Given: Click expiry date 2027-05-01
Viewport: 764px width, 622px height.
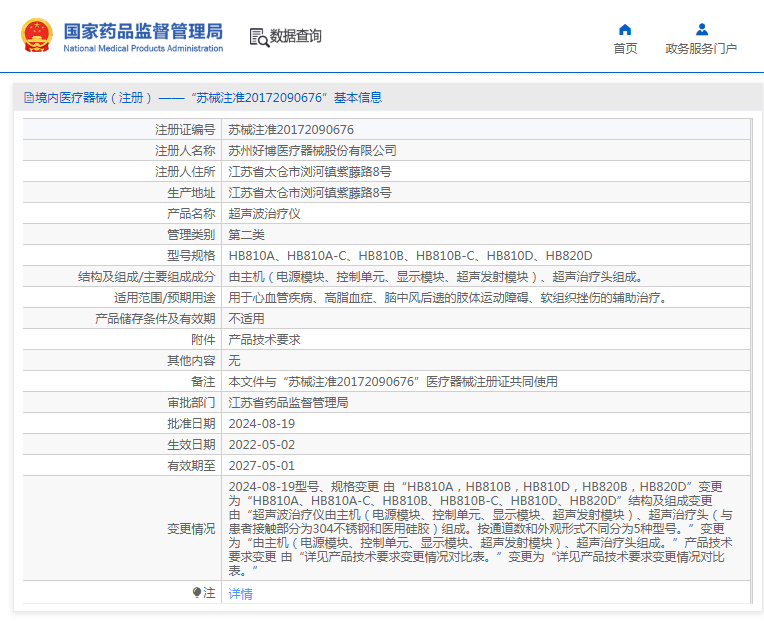Looking at the screenshot, I should (262, 465).
